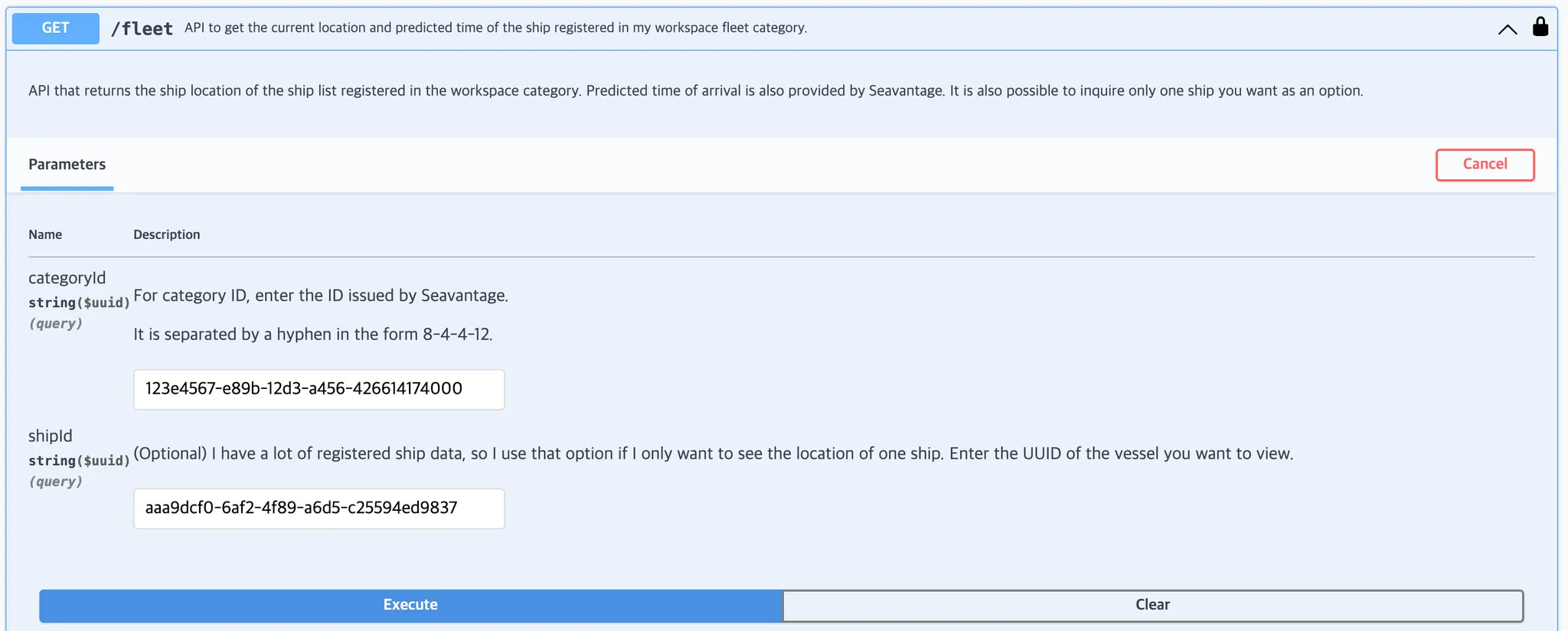Click the hyphen format 8-4-4-12 hint text
The width and height of the screenshot is (1568, 631).
click(313, 335)
